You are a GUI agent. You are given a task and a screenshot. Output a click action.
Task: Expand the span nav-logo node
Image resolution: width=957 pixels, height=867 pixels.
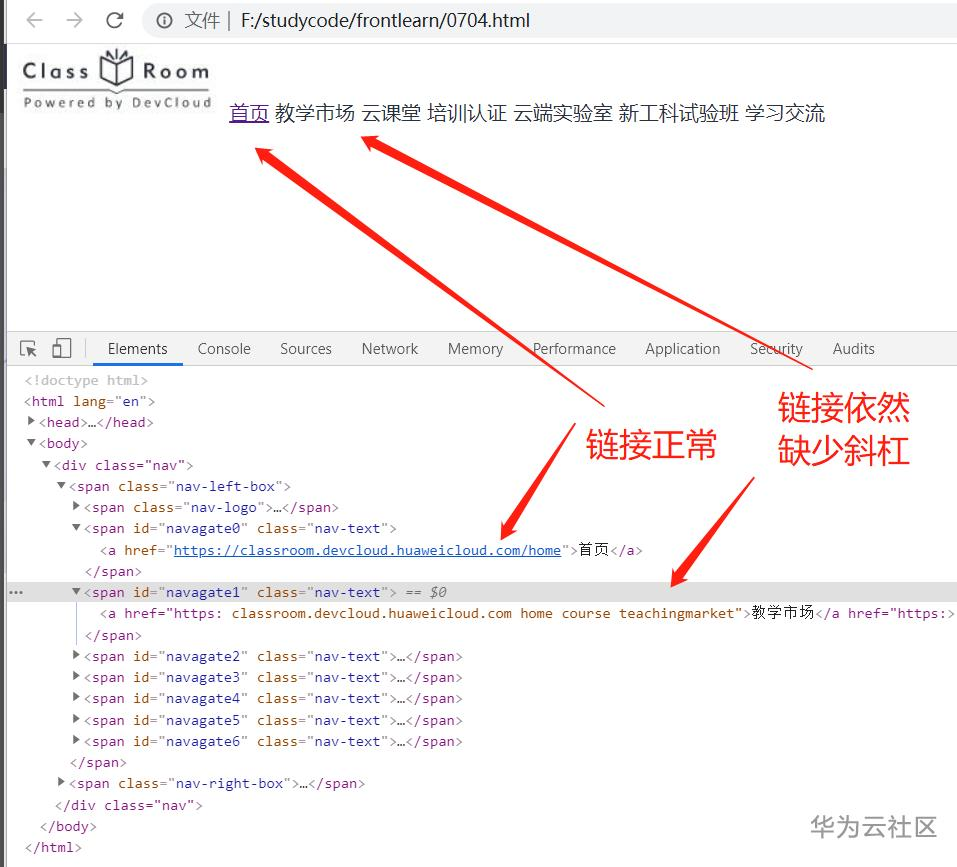[76, 506]
